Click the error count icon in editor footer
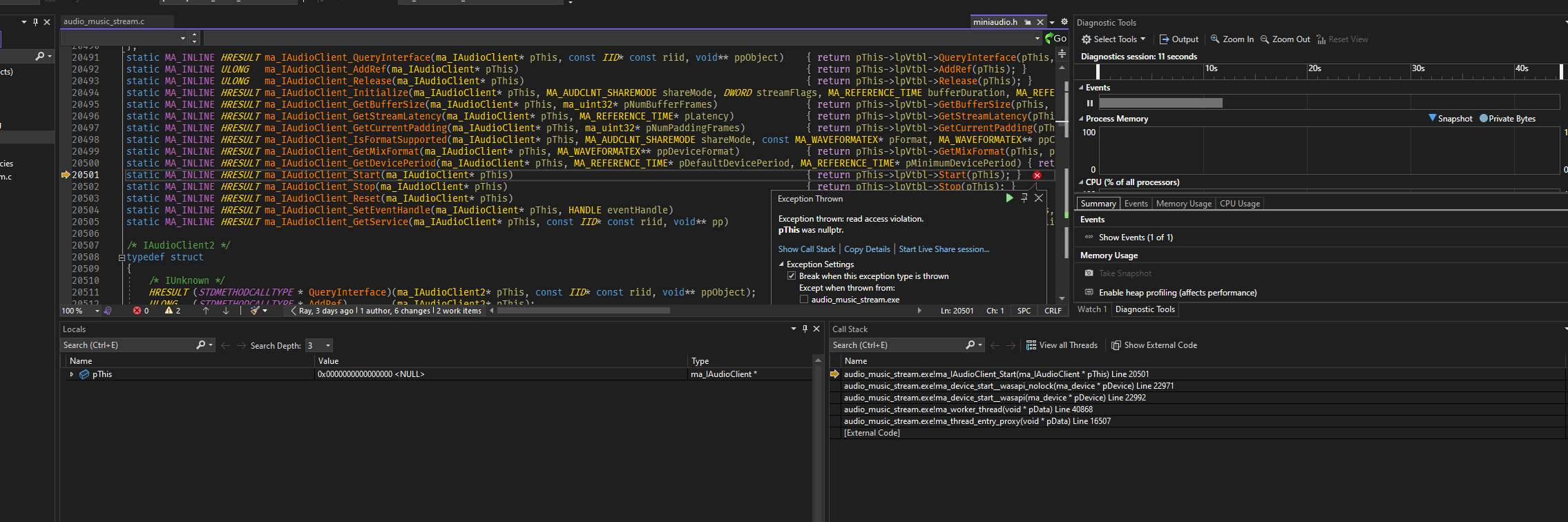Screen dimensions: 1568x522 coord(137,311)
